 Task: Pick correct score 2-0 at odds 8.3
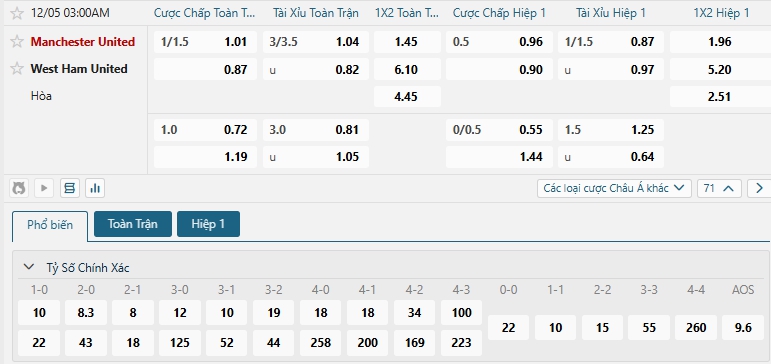coord(86,313)
